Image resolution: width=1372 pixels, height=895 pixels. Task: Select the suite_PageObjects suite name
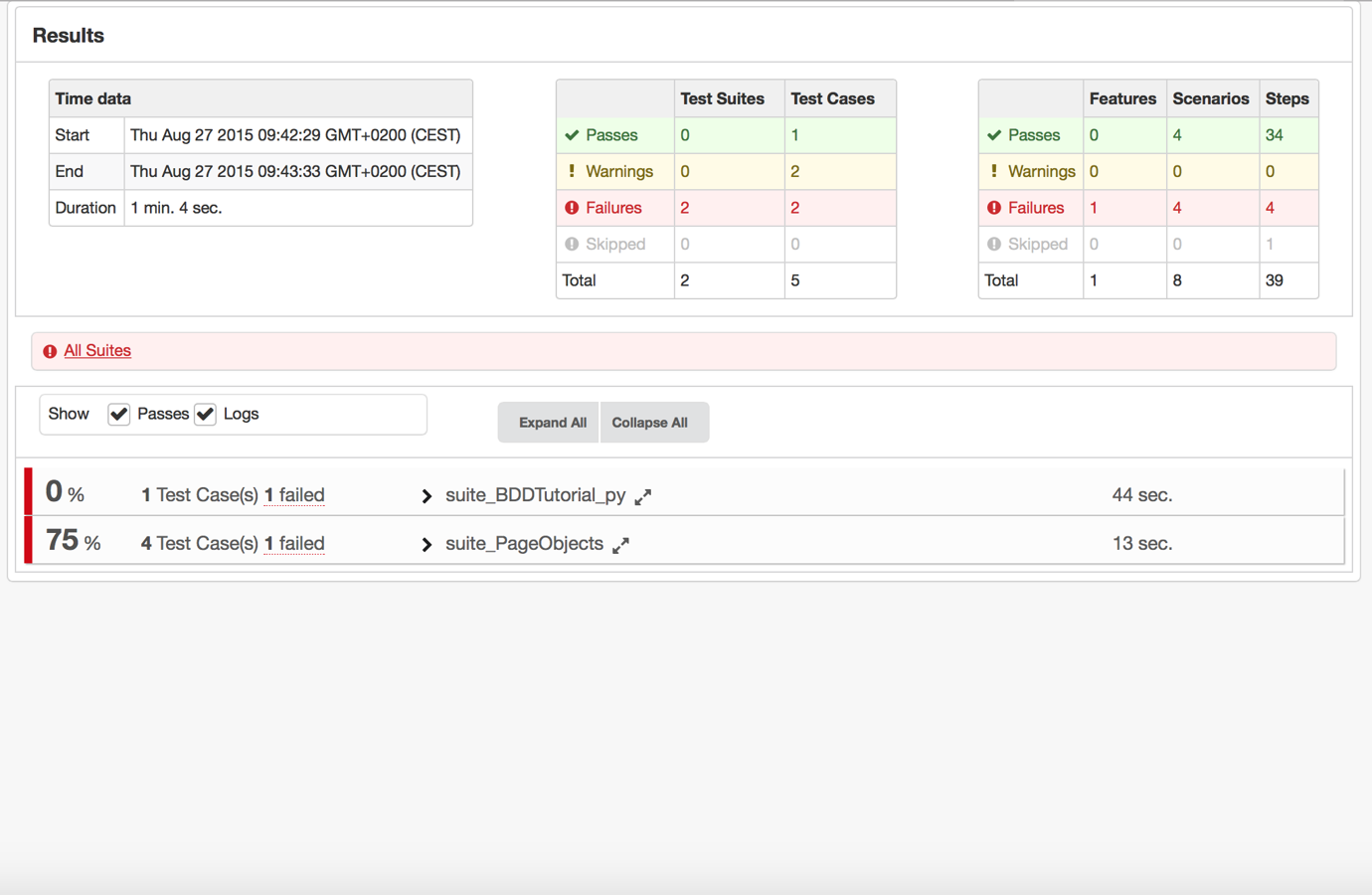524,544
